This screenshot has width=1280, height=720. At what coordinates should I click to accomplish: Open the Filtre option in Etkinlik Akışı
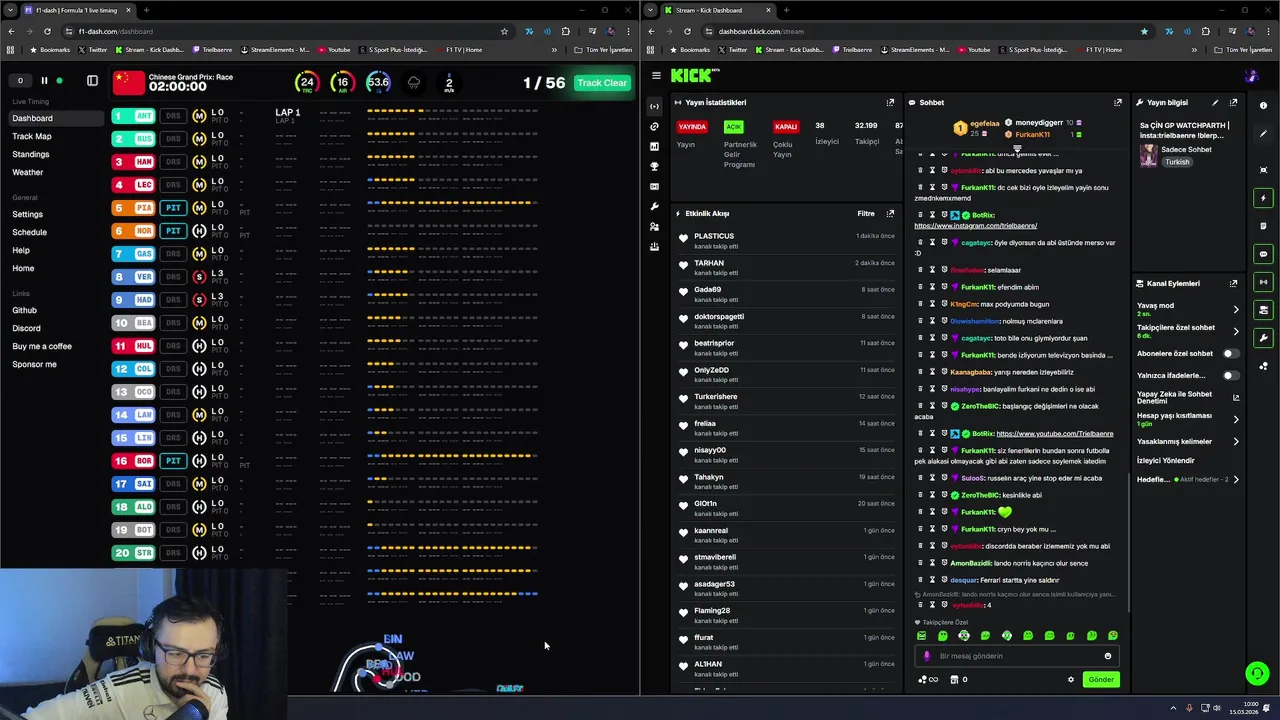point(866,213)
